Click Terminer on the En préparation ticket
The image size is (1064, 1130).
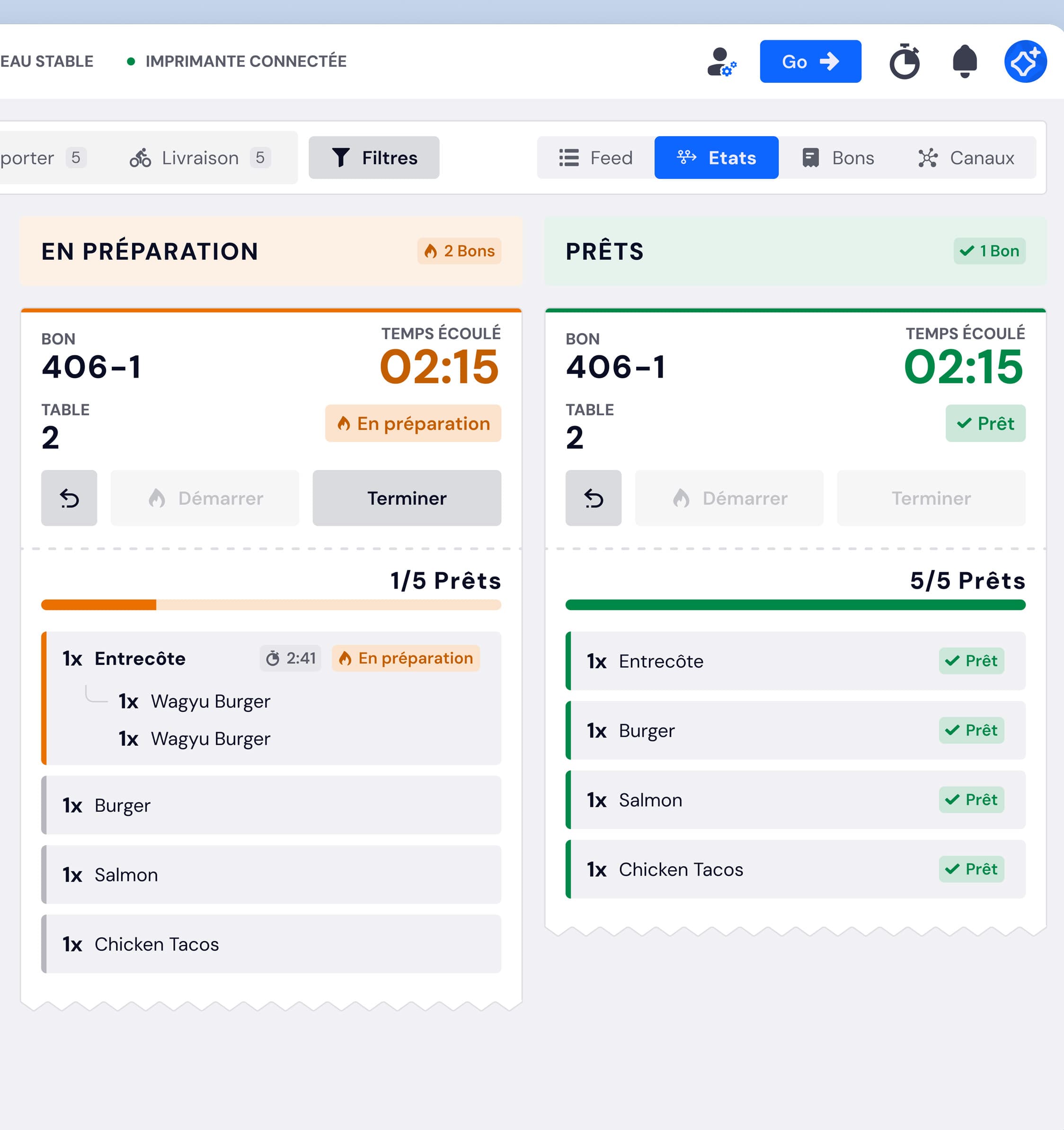[407, 498]
